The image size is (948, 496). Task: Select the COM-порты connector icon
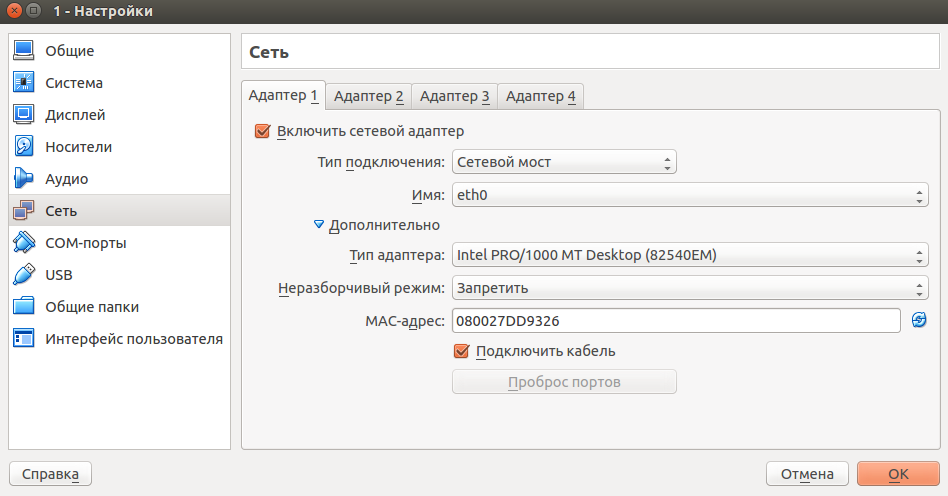tap(24, 243)
